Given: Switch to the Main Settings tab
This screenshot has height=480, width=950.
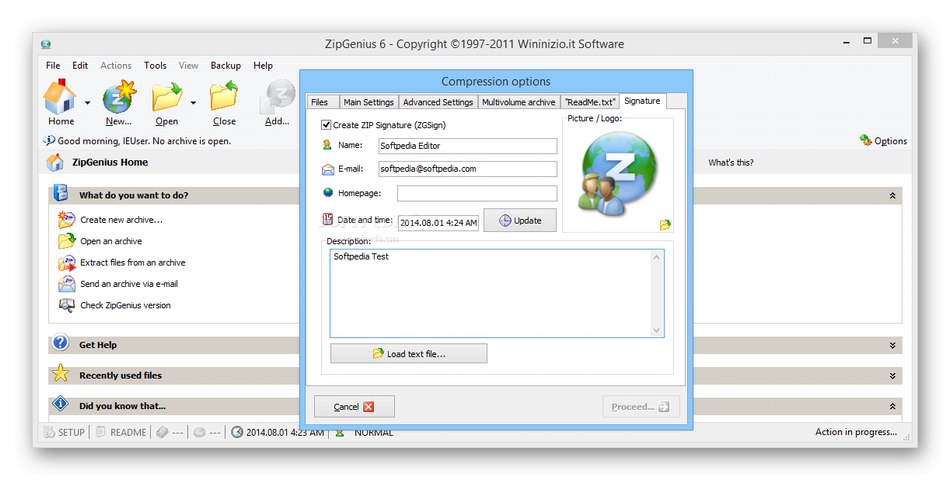Looking at the screenshot, I should 368,102.
